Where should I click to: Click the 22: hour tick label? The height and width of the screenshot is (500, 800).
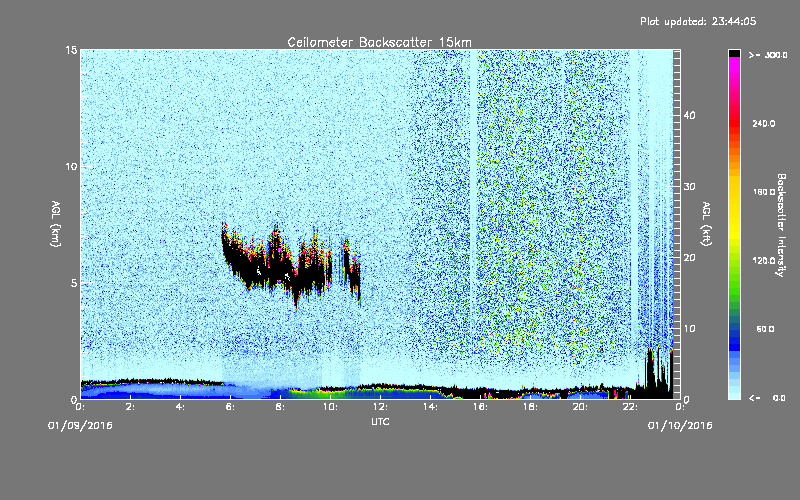(630, 407)
